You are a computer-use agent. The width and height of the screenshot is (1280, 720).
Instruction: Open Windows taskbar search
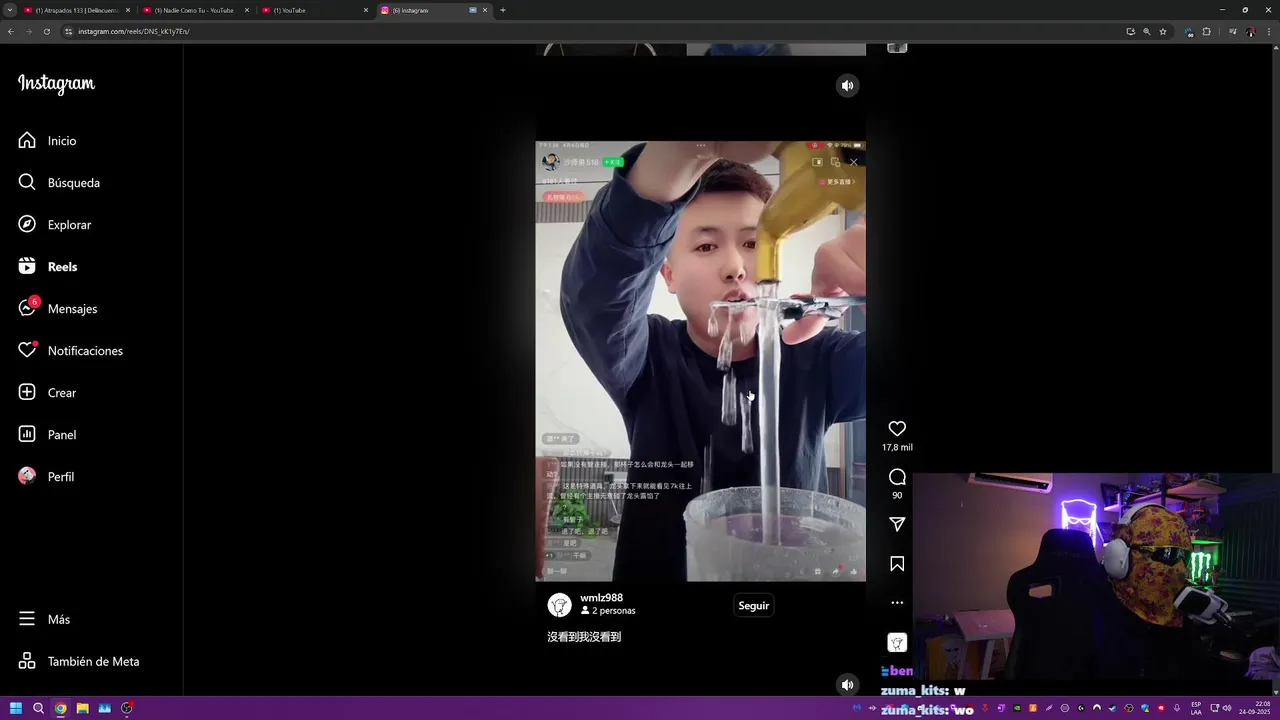point(38,708)
